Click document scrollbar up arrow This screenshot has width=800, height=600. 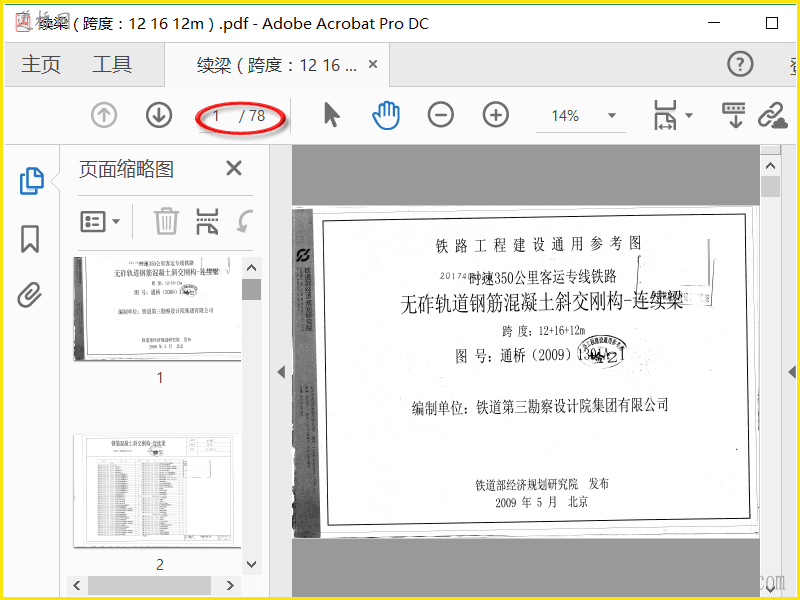point(770,166)
